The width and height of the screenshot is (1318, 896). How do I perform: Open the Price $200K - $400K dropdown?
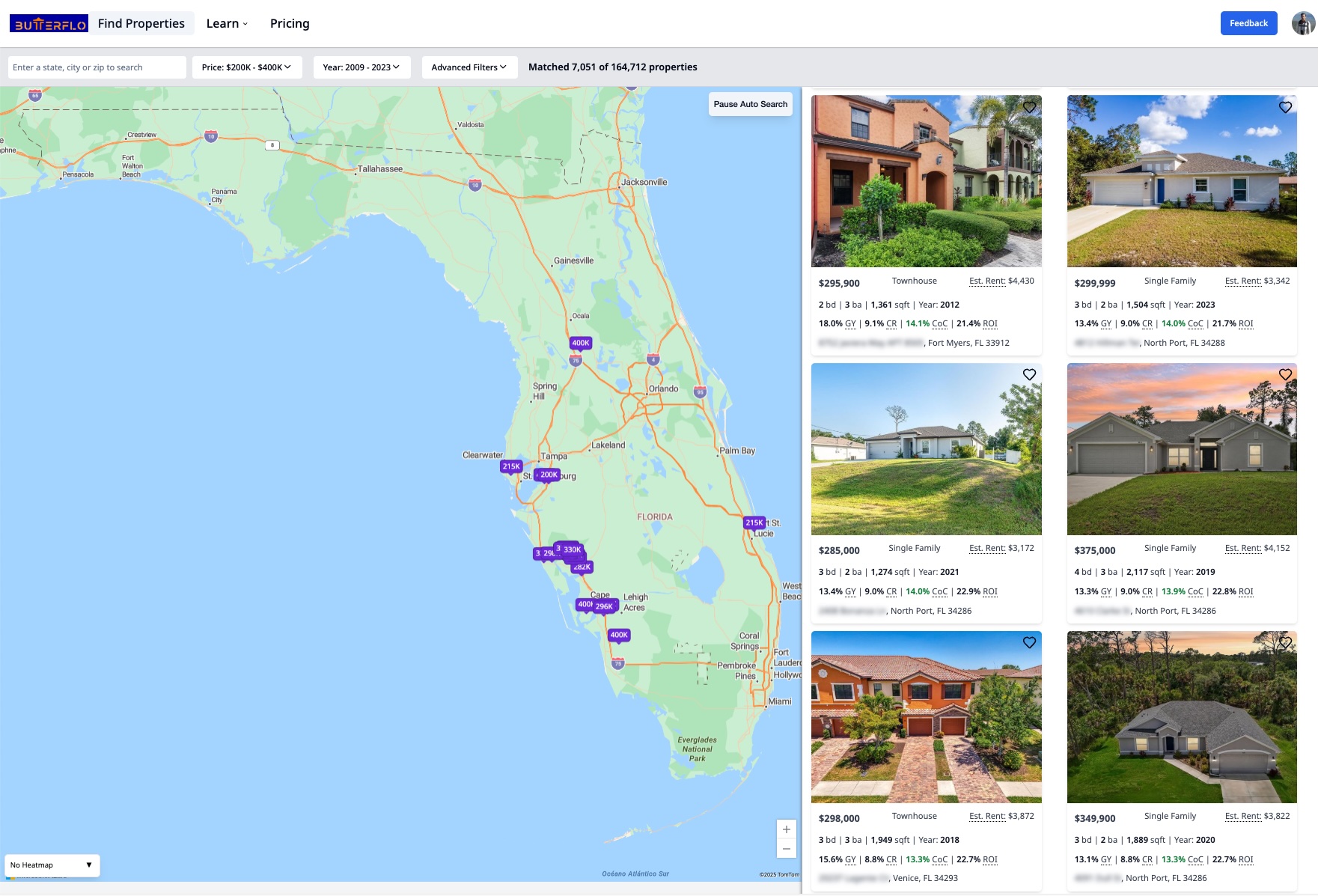pos(245,67)
